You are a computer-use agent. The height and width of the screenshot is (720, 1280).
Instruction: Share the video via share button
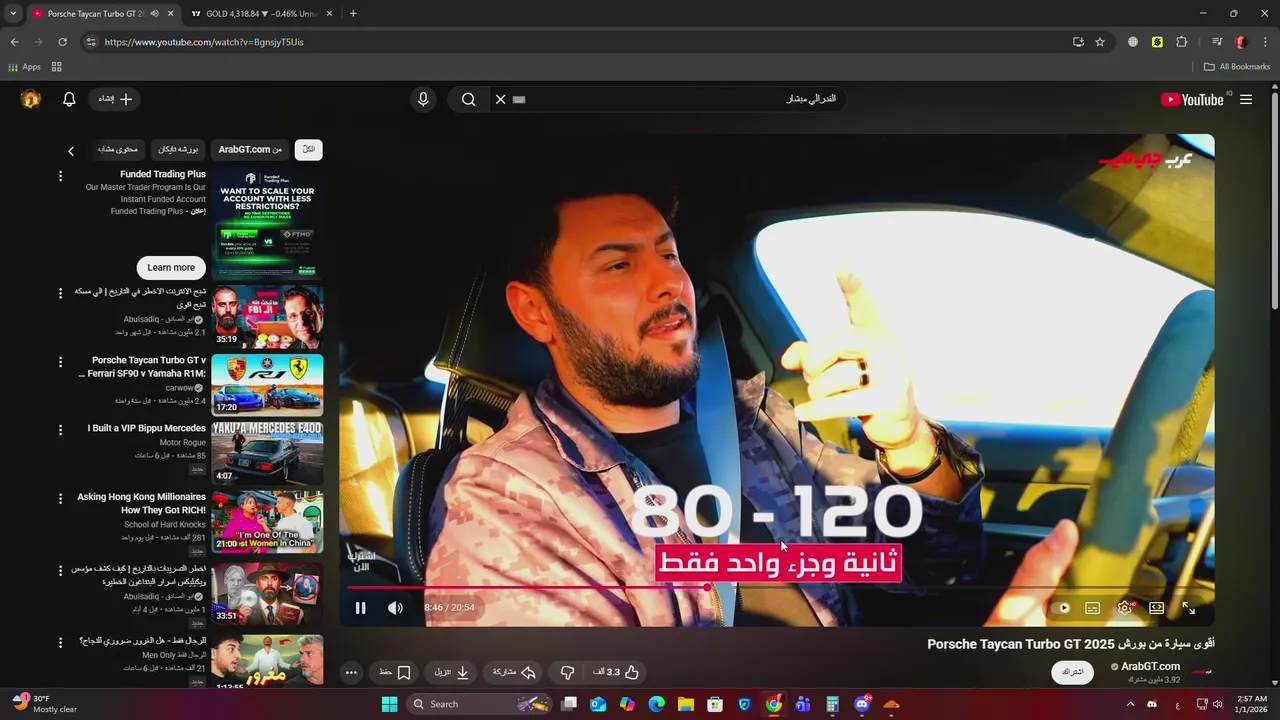point(514,672)
